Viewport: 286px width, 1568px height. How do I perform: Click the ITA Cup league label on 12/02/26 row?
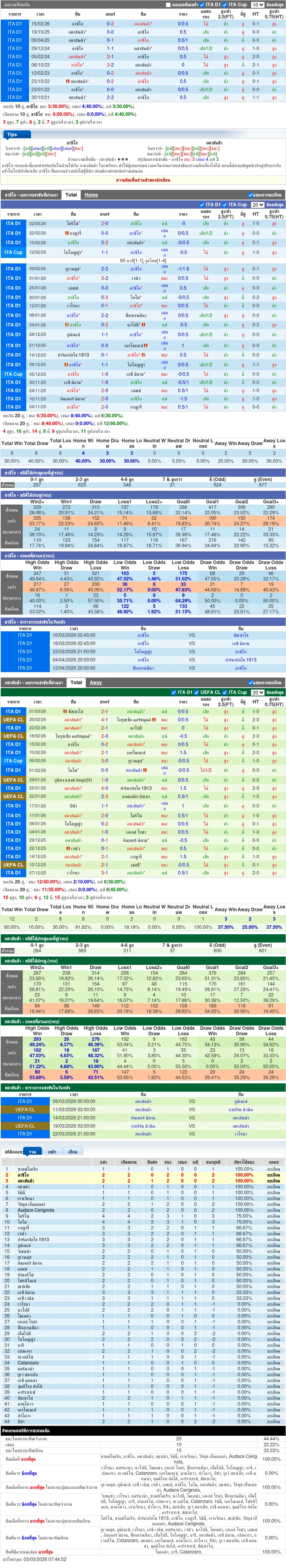click(x=13, y=252)
